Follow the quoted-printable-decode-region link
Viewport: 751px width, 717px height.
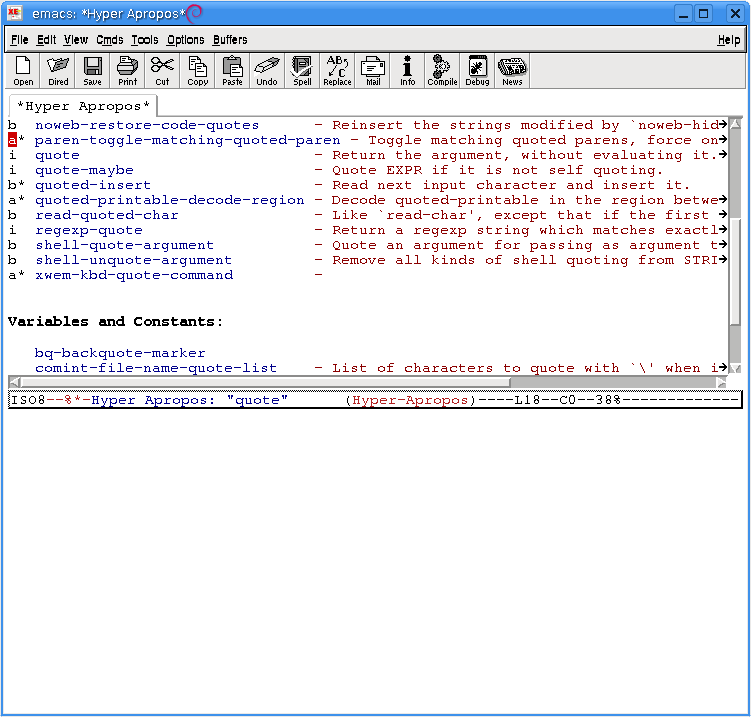coord(170,200)
